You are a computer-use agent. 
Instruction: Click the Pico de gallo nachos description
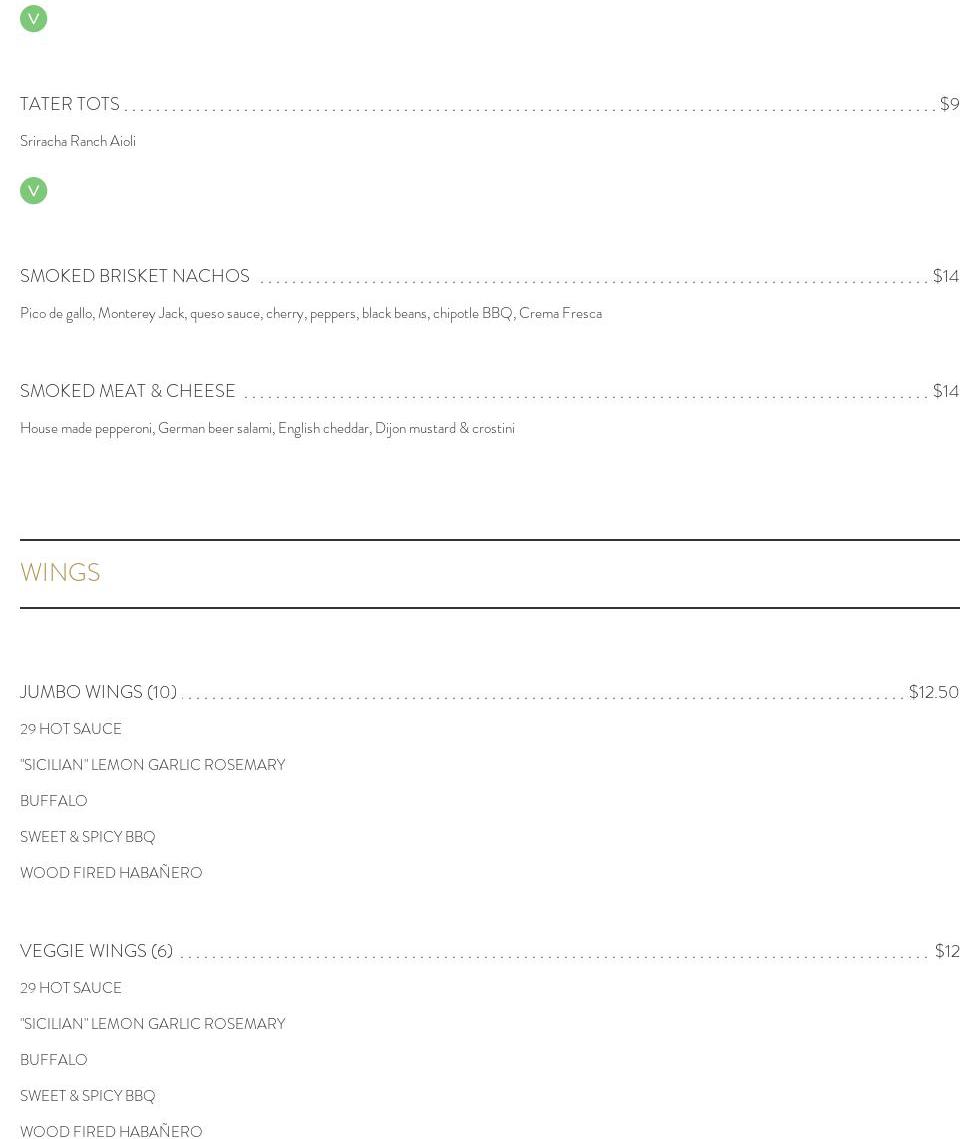pyautogui.click(x=311, y=313)
